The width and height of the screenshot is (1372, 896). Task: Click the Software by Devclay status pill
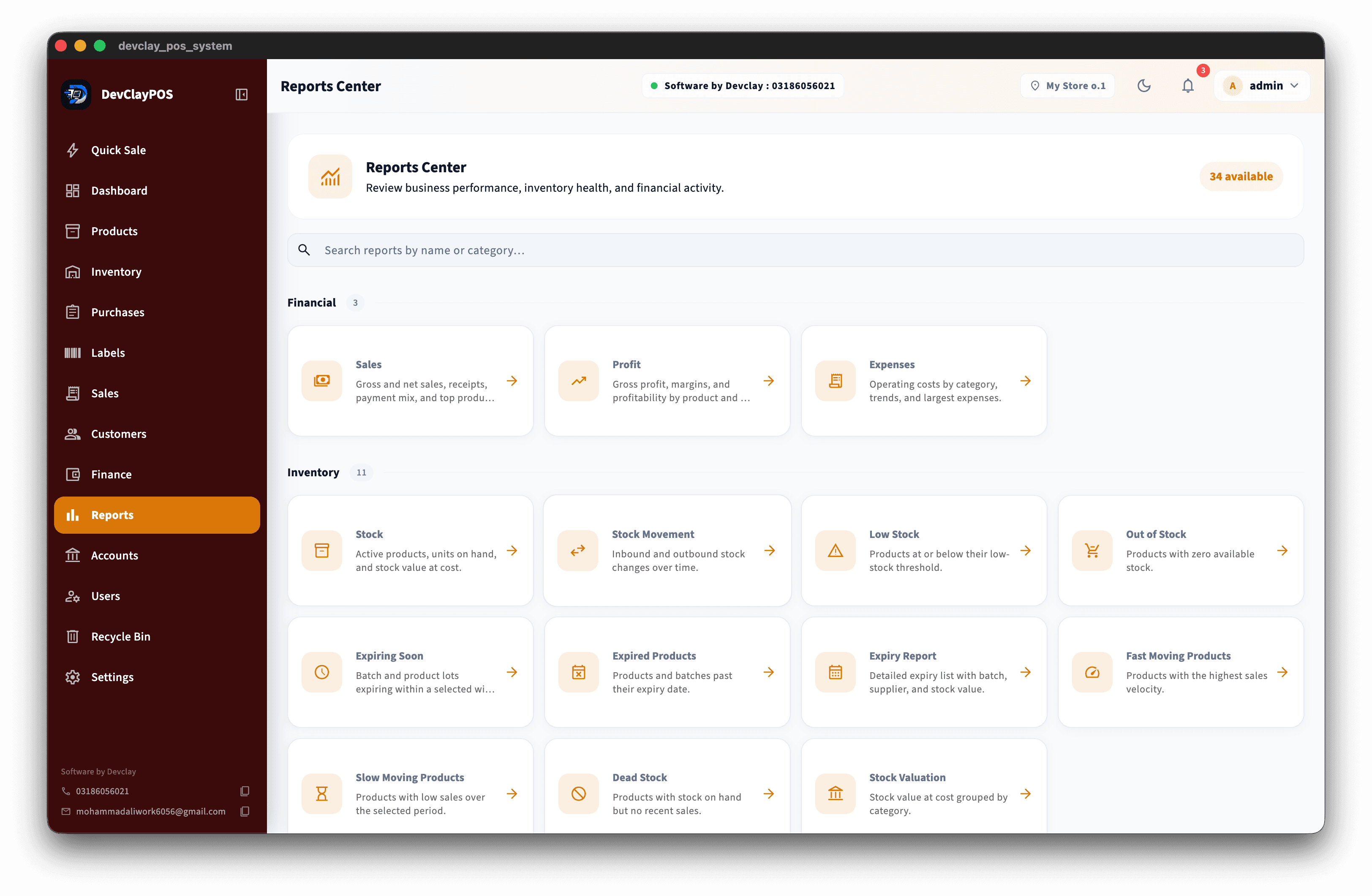(x=743, y=86)
